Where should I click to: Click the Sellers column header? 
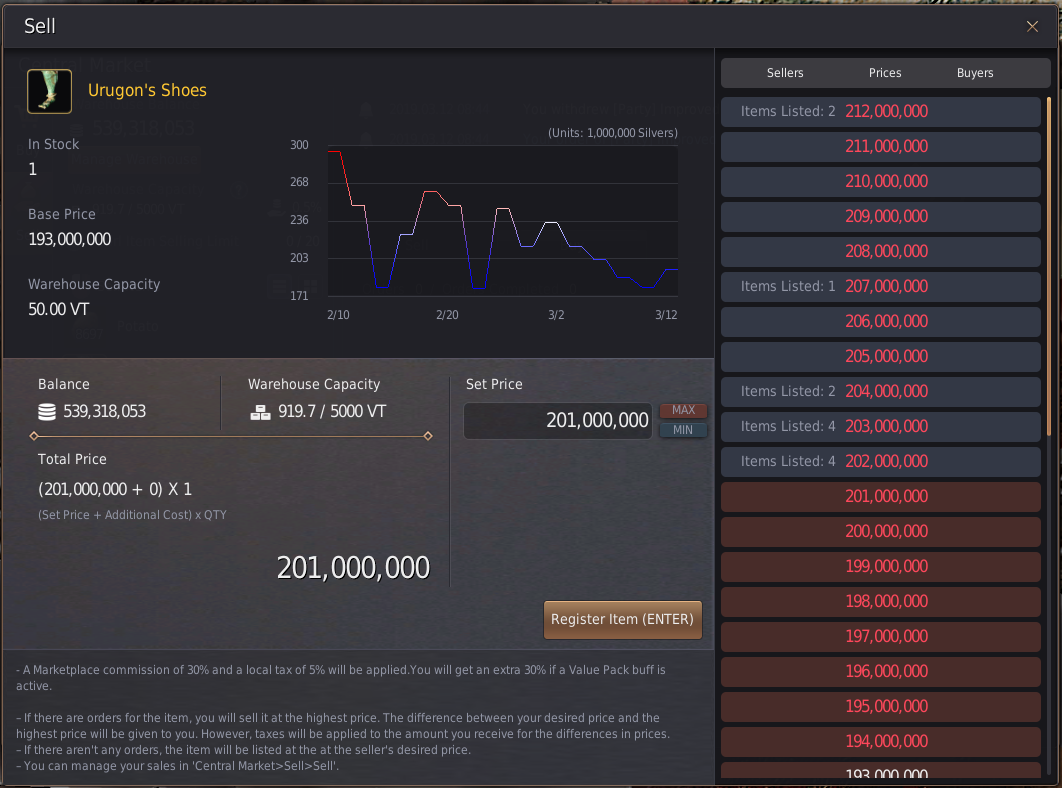tap(785, 73)
